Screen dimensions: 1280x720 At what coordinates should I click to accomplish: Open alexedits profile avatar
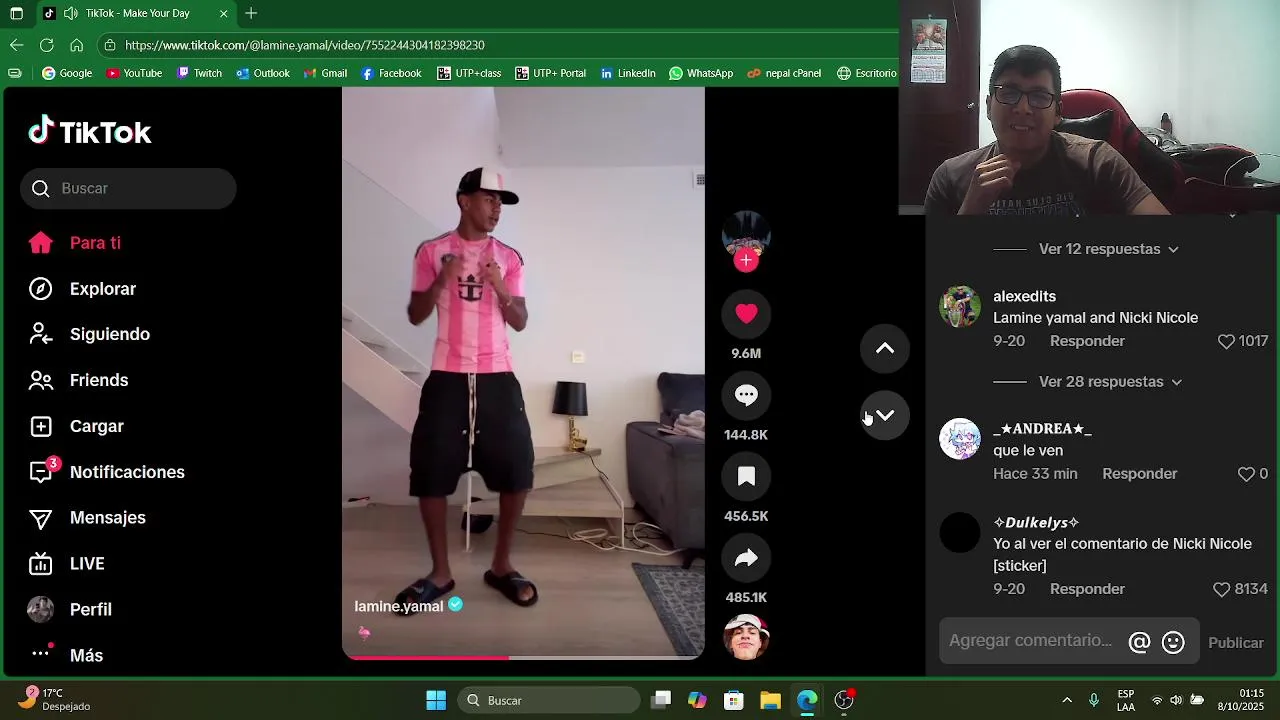click(960, 306)
